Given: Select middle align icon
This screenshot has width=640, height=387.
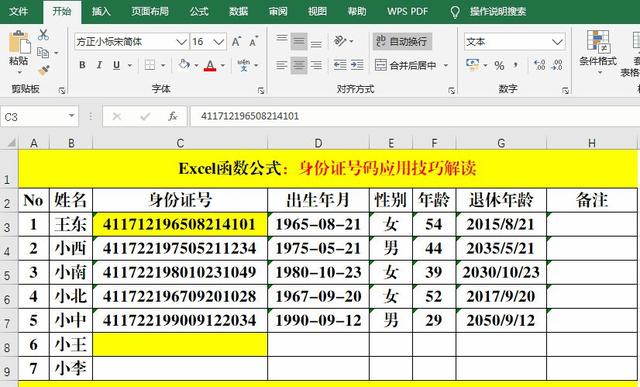Looking at the screenshot, I should pyautogui.click(x=299, y=41).
